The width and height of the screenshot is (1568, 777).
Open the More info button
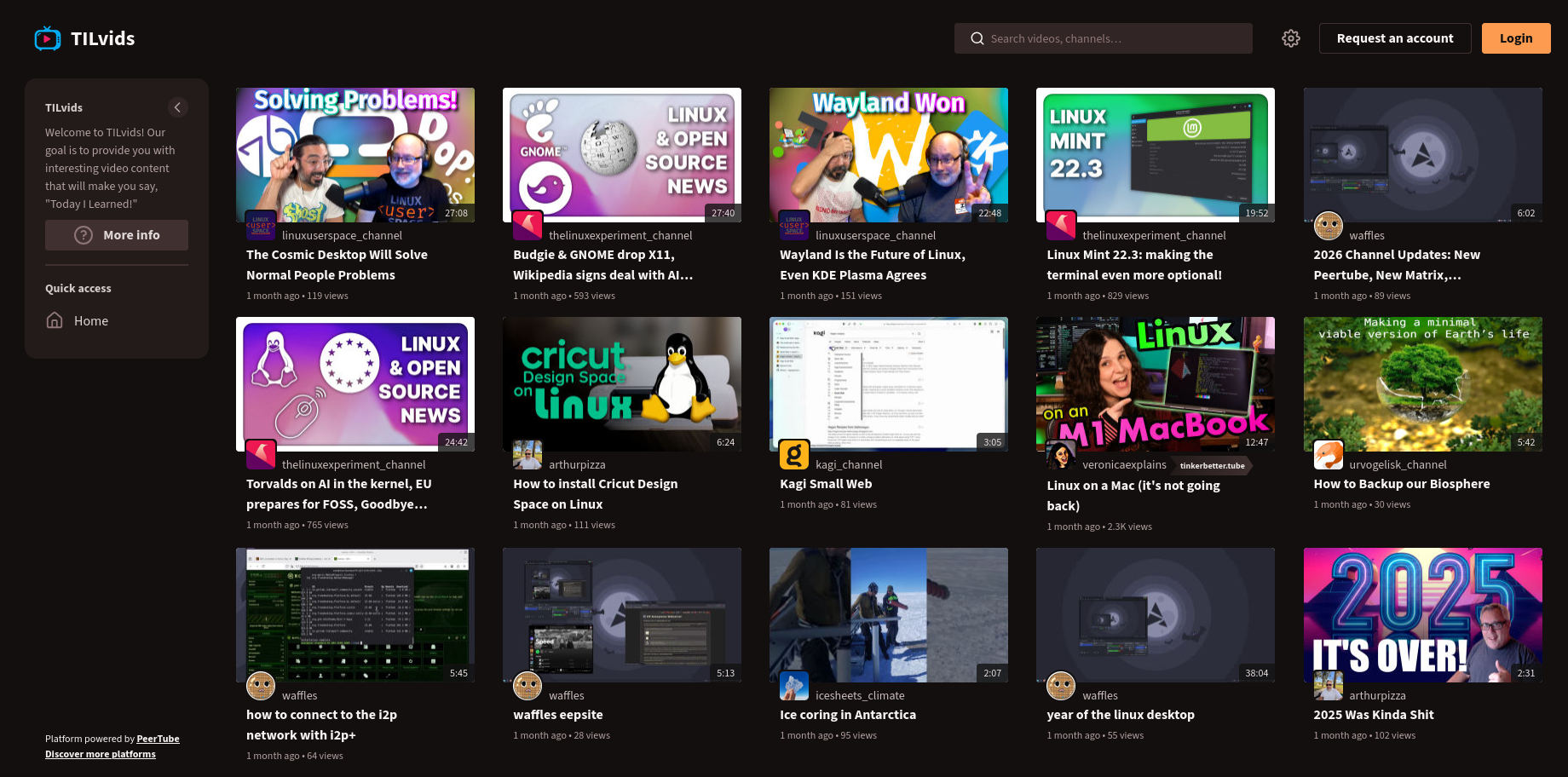[117, 235]
